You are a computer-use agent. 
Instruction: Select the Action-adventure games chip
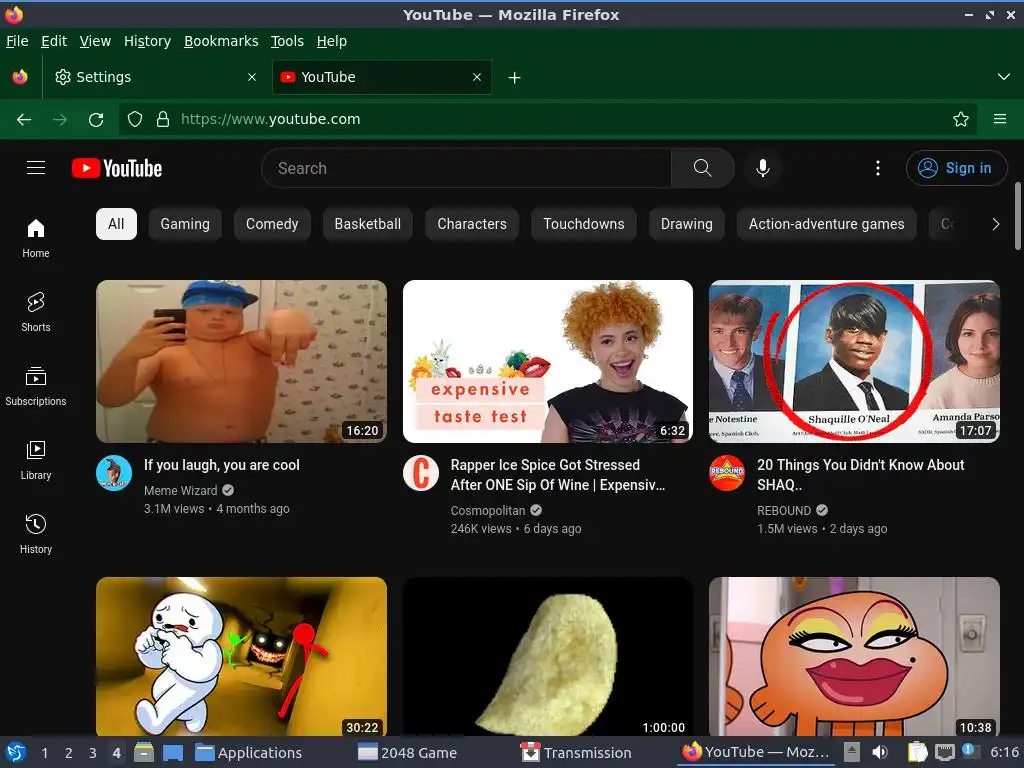point(826,224)
